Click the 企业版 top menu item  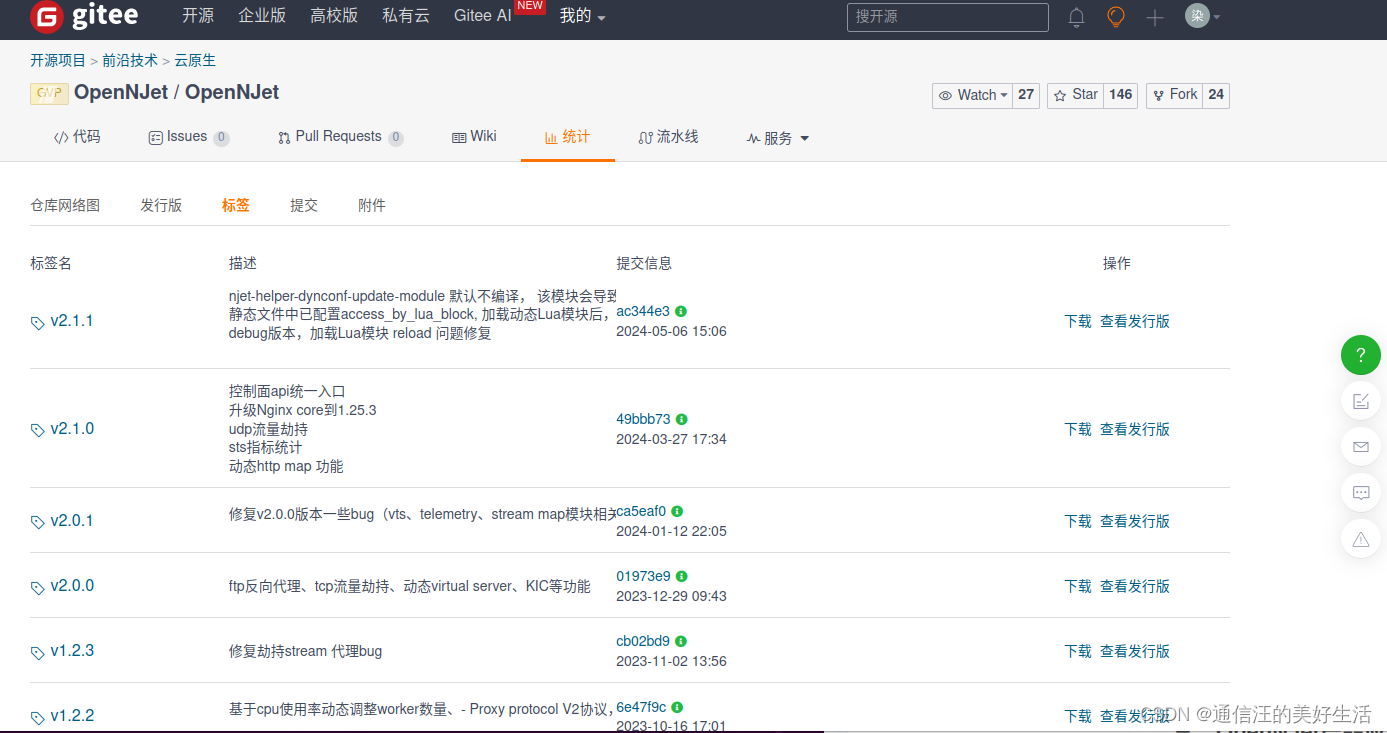262,16
